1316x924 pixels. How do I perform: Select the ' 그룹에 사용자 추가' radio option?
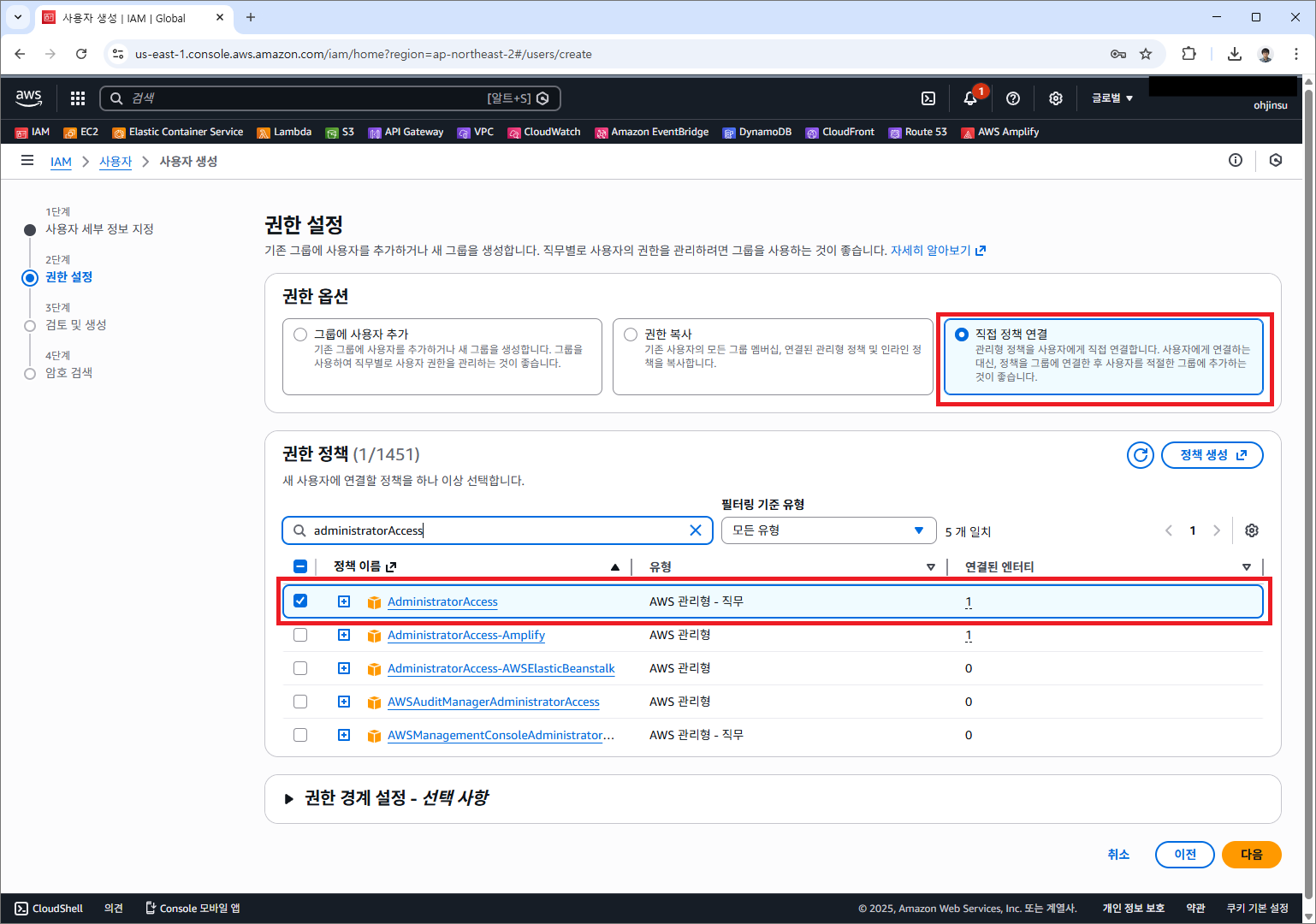click(x=300, y=335)
